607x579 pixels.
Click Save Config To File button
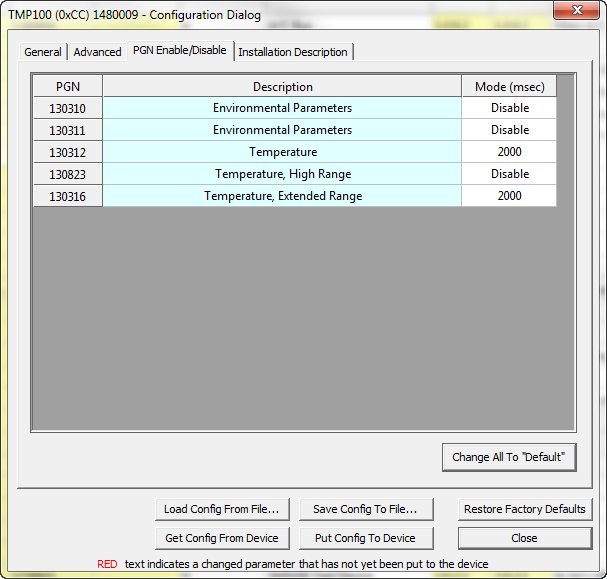[365, 509]
